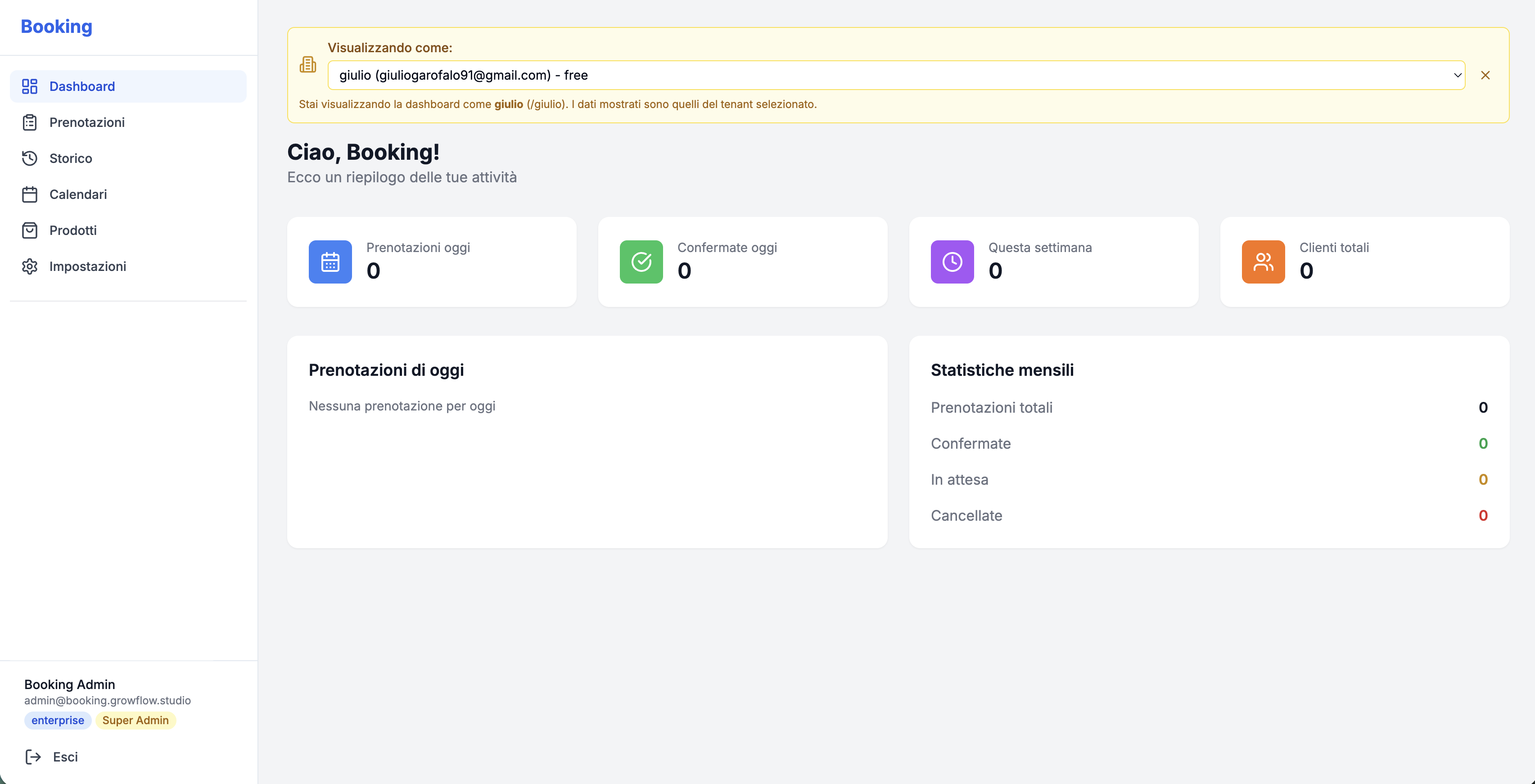
Task: Click the orange people icon on Clienti totali card
Action: pyautogui.click(x=1263, y=261)
